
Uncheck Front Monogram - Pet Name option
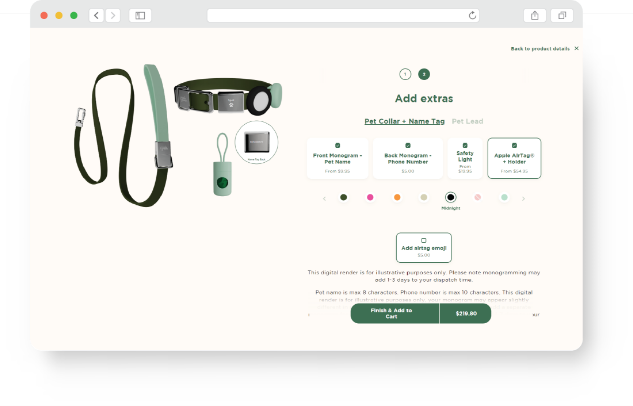(337, 145)
